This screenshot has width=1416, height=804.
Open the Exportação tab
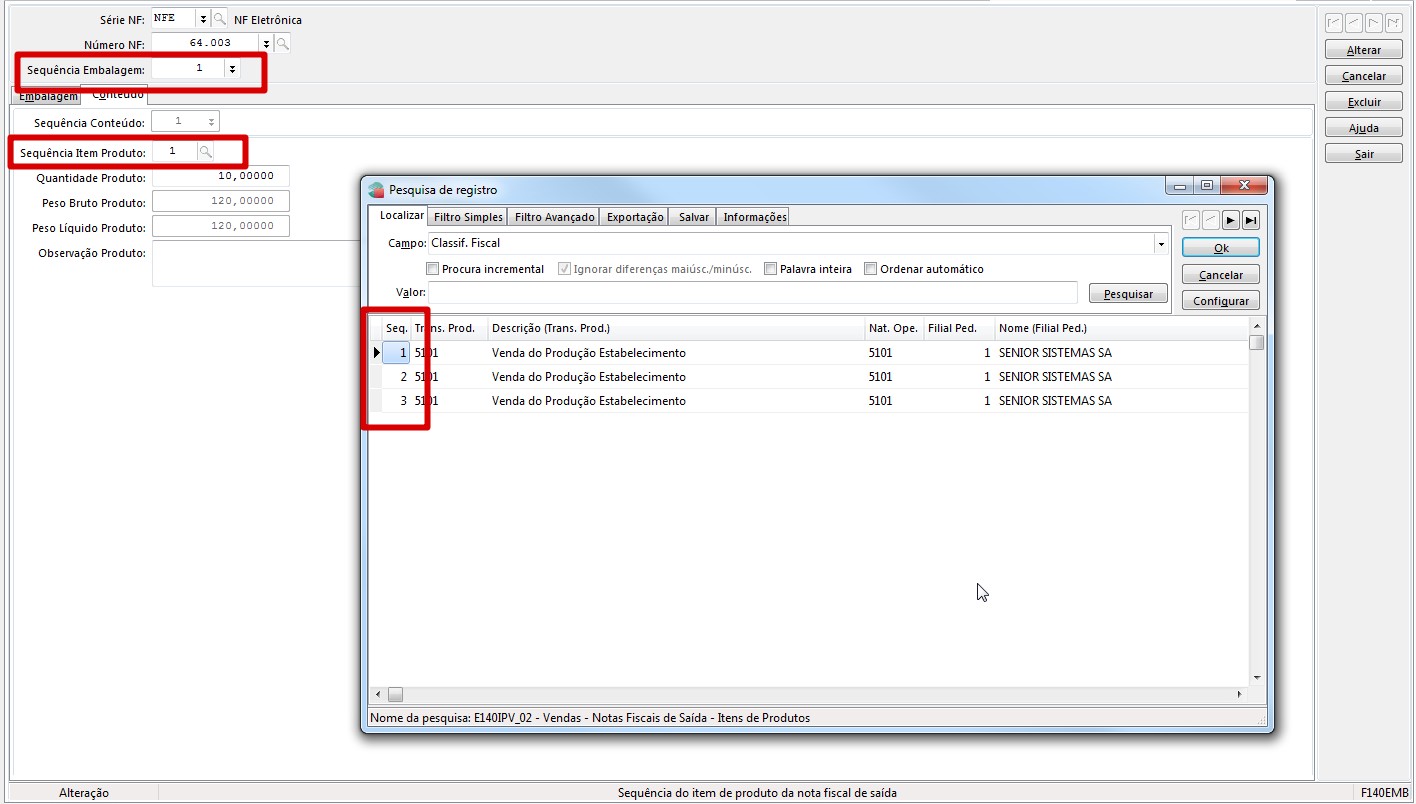[635, 217]
